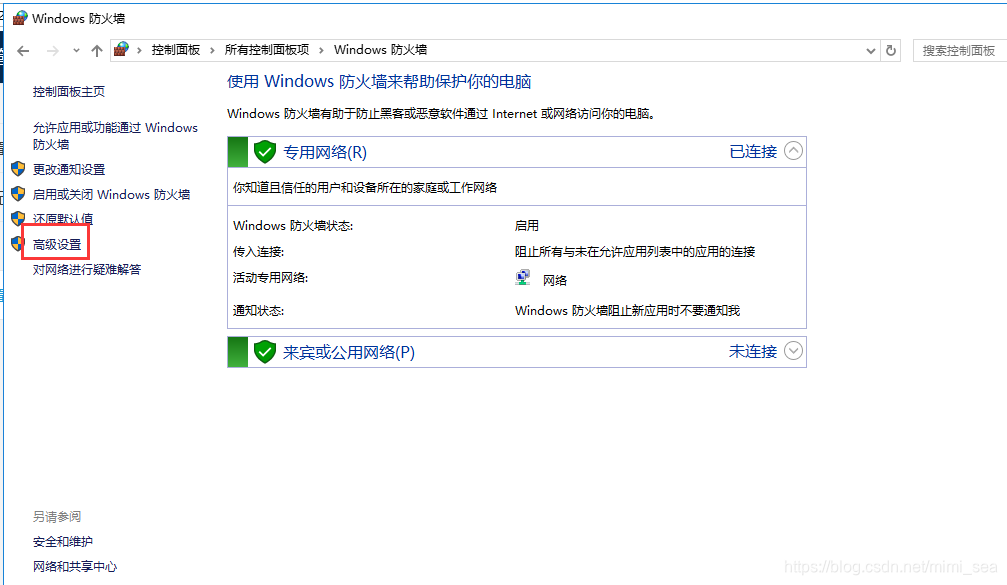Click the 启用 firewall state value
Image resolution: width=1007 pixels, height=585 pixels.
(527, 226)
